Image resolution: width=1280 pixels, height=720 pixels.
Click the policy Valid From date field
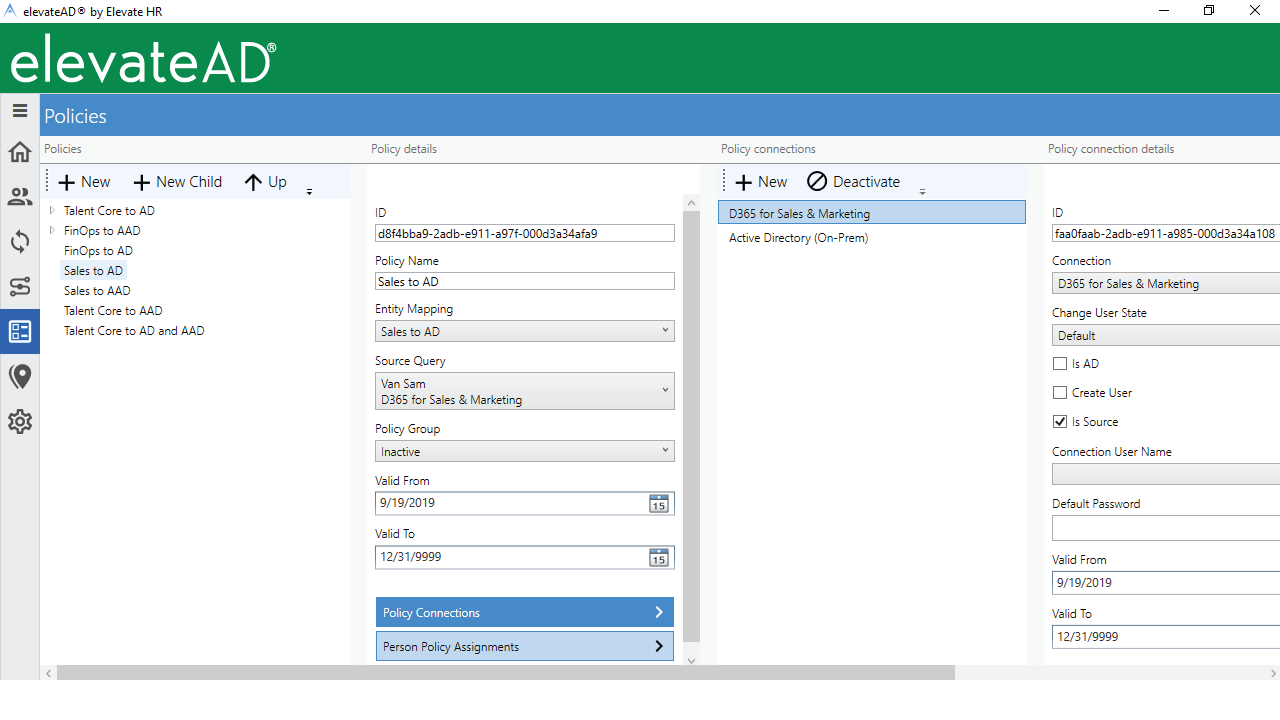(510, 503)
